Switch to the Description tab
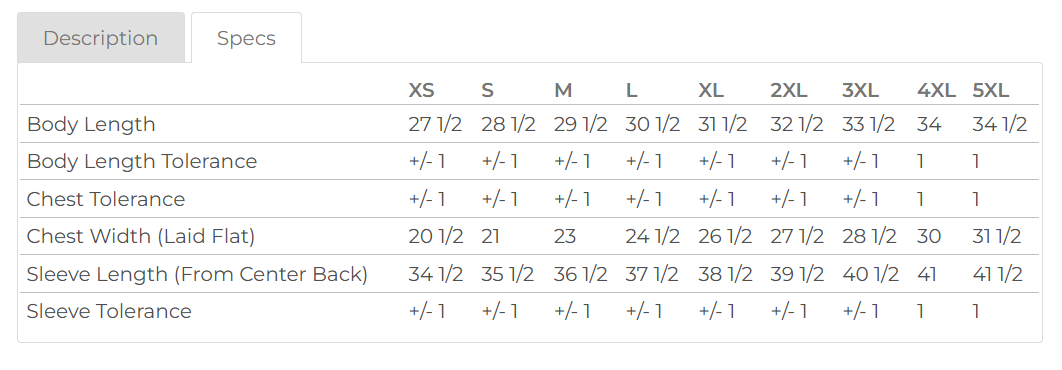The width and height of the screenshot is (1062, 370). 101,38
